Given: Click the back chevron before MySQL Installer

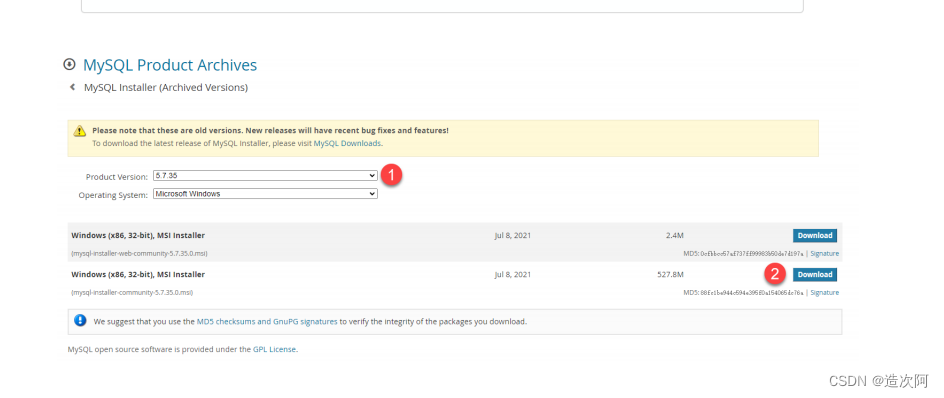Looking at the screenshot, I should (72, 87).
